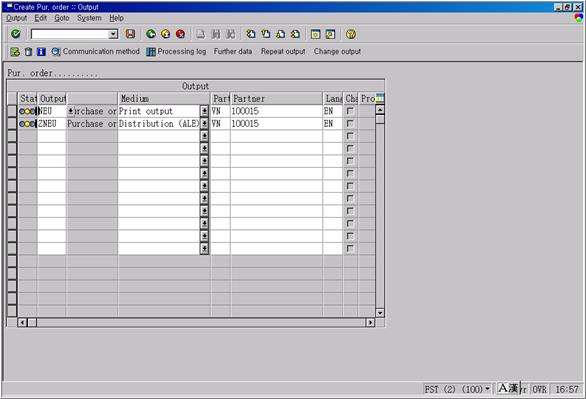Open the command field dropdown arrow
The height and width of the screenshot is (399, 586).
113,34
